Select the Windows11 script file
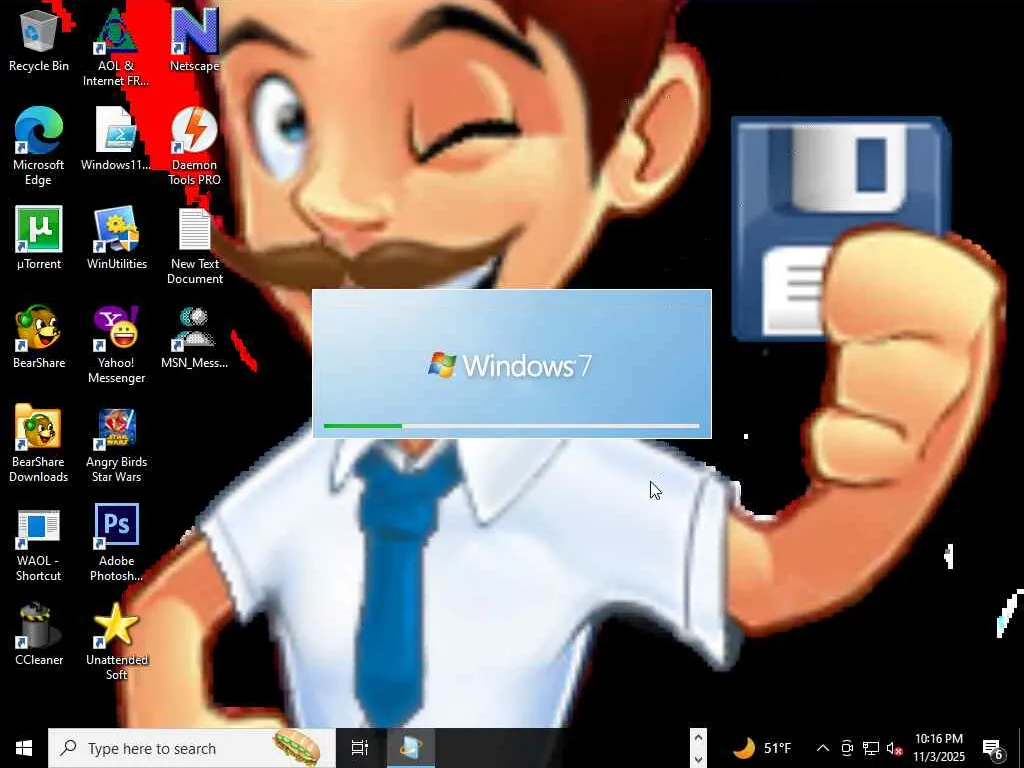Image resolution: width=1024 pixels, height=768 pixels. click(116, 138)
